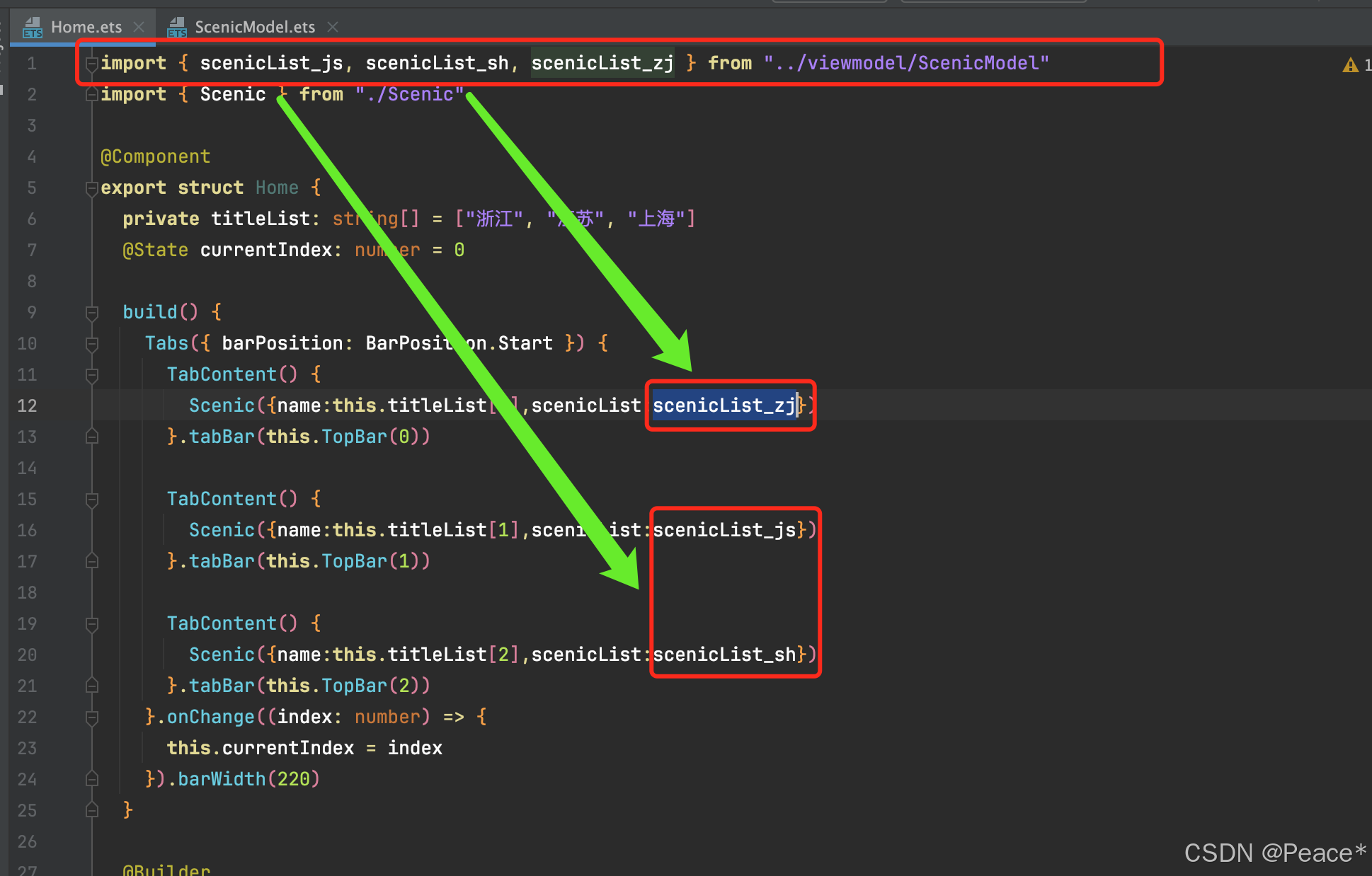Collapse the build() method fold marker
The height and width of the screenshot is (876, 1372).
(x=91, y=313)
